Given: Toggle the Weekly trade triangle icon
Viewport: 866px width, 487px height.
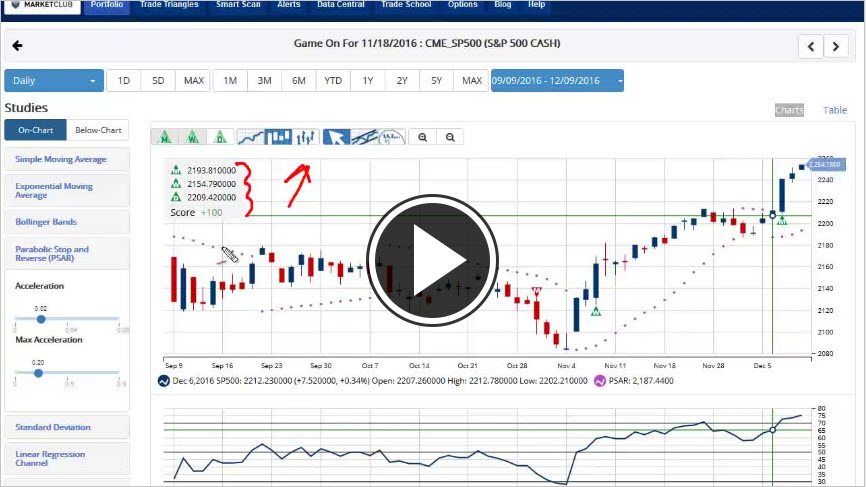Looking at the screenshot, I should [193, 137].
